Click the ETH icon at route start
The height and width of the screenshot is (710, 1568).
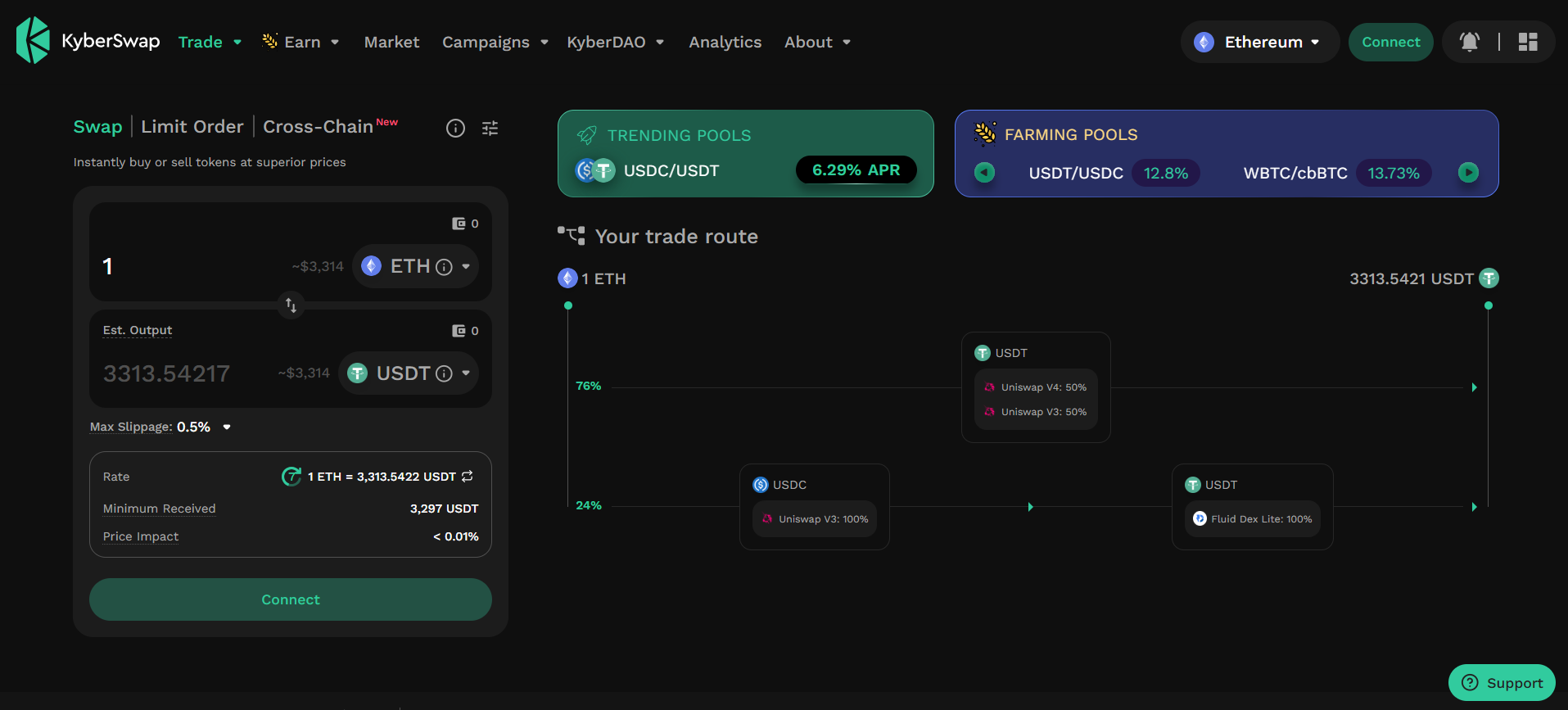pyautogui.click(x=567, y=278)
